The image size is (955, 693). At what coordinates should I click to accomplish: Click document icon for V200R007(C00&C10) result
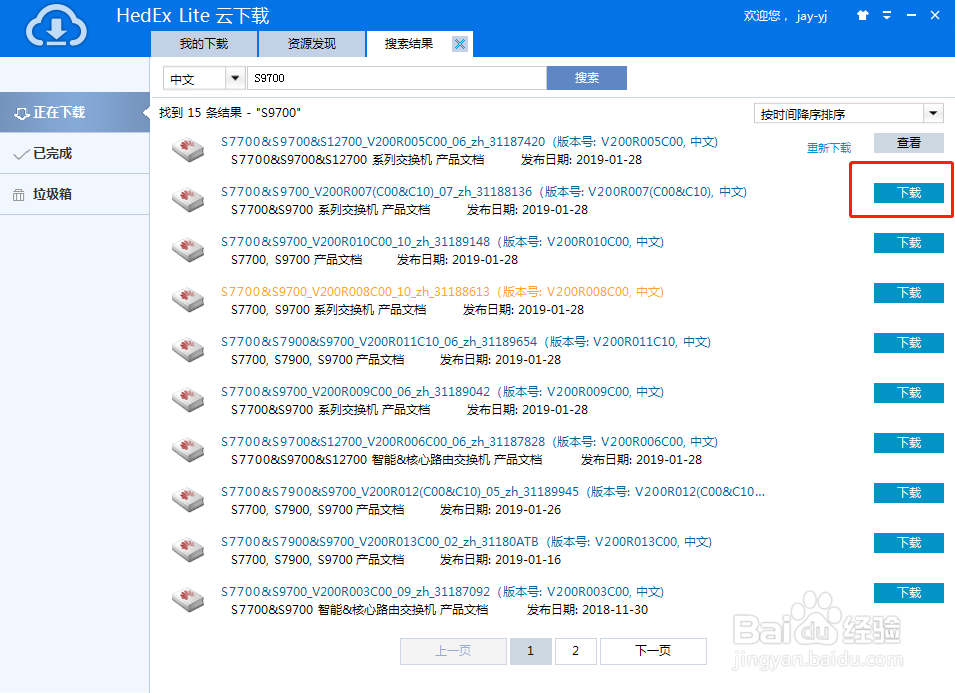(x=188, y=199)
